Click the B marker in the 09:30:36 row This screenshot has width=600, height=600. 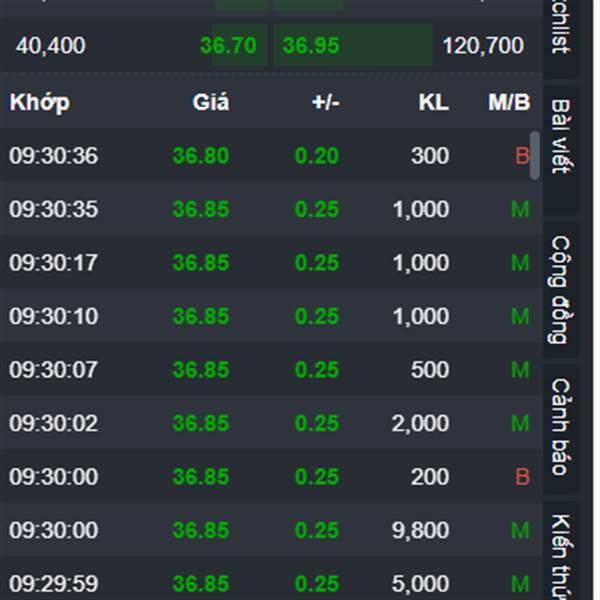[522, 156]
